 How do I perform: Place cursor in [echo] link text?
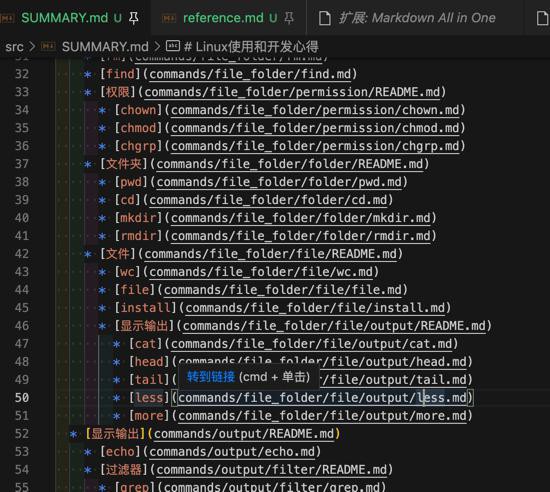[120, 452]
